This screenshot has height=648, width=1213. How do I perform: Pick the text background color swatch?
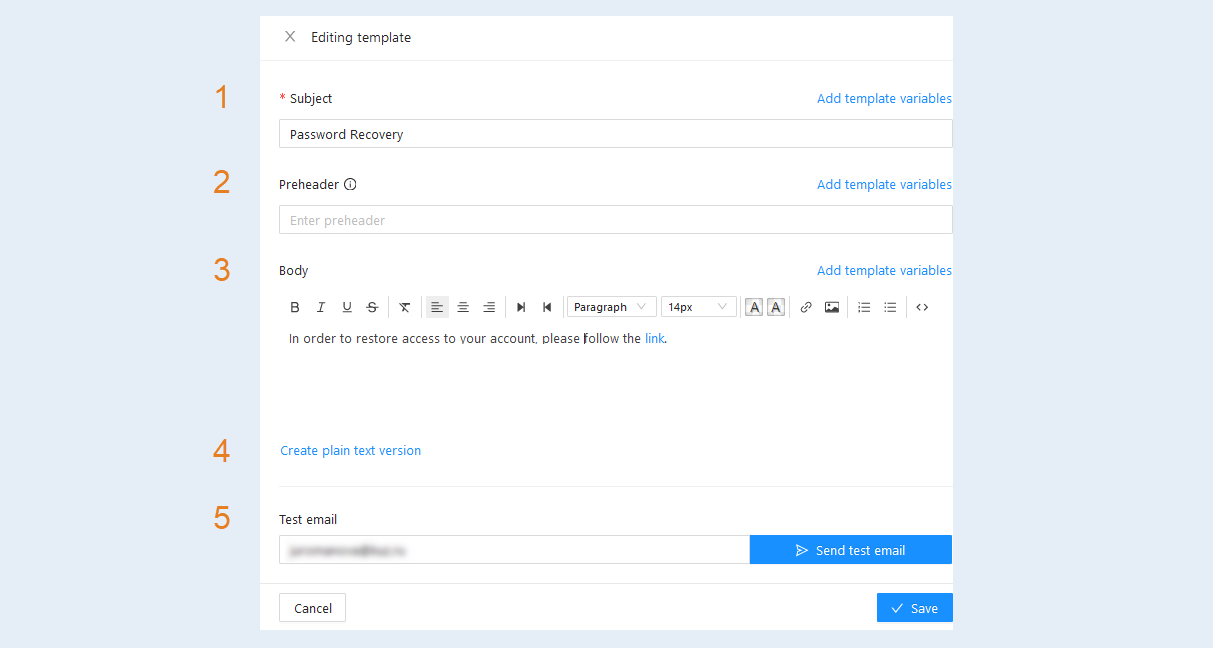(776, 307)
